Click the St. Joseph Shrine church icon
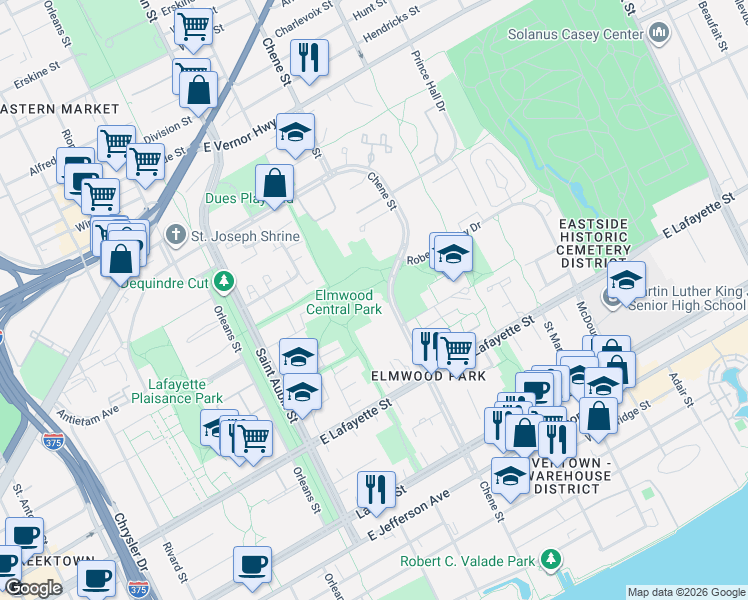748x600 pixels. pos(176,236)
